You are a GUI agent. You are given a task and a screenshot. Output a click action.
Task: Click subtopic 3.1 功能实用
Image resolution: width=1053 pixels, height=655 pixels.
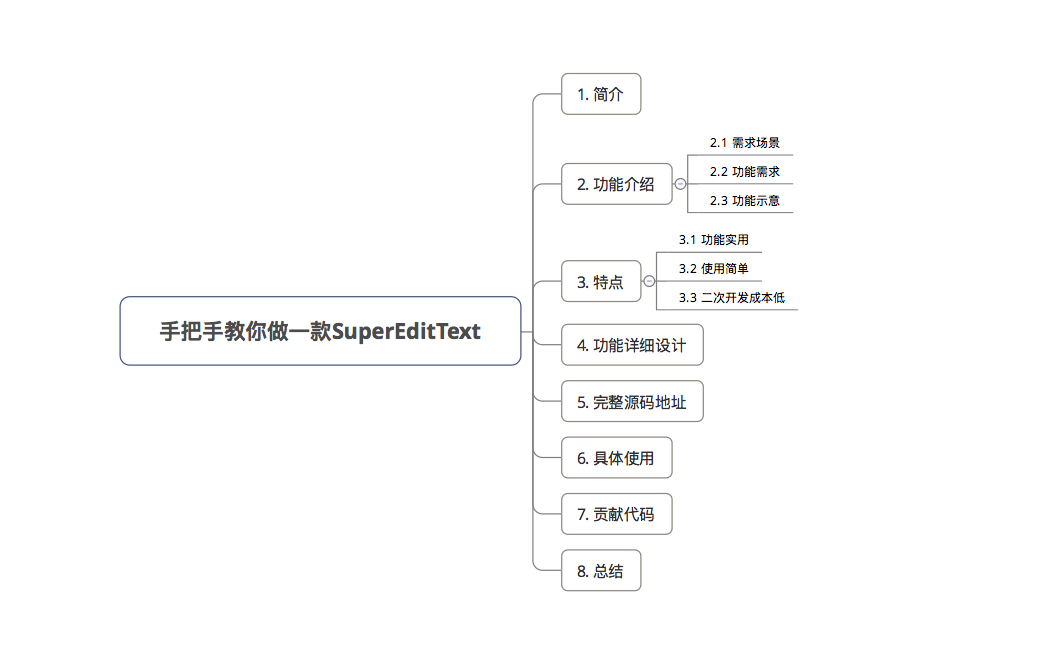[x=713, y=240]
